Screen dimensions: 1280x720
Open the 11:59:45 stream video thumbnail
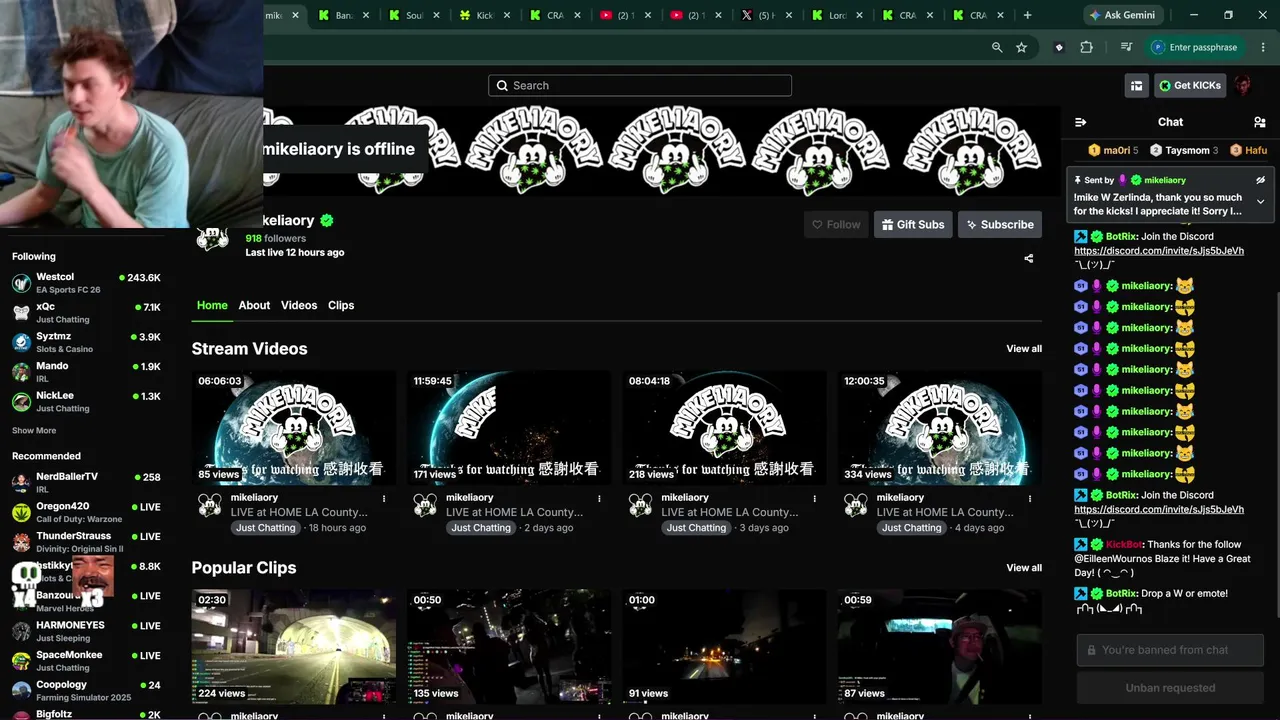509,428
